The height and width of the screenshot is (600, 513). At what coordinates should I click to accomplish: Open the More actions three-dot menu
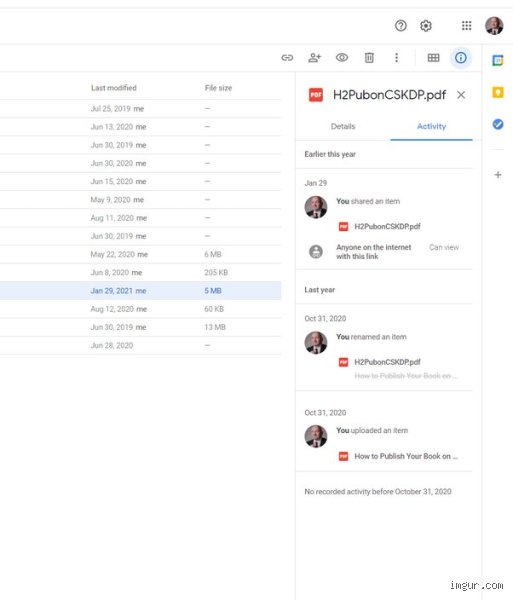[x=396, y=58]
